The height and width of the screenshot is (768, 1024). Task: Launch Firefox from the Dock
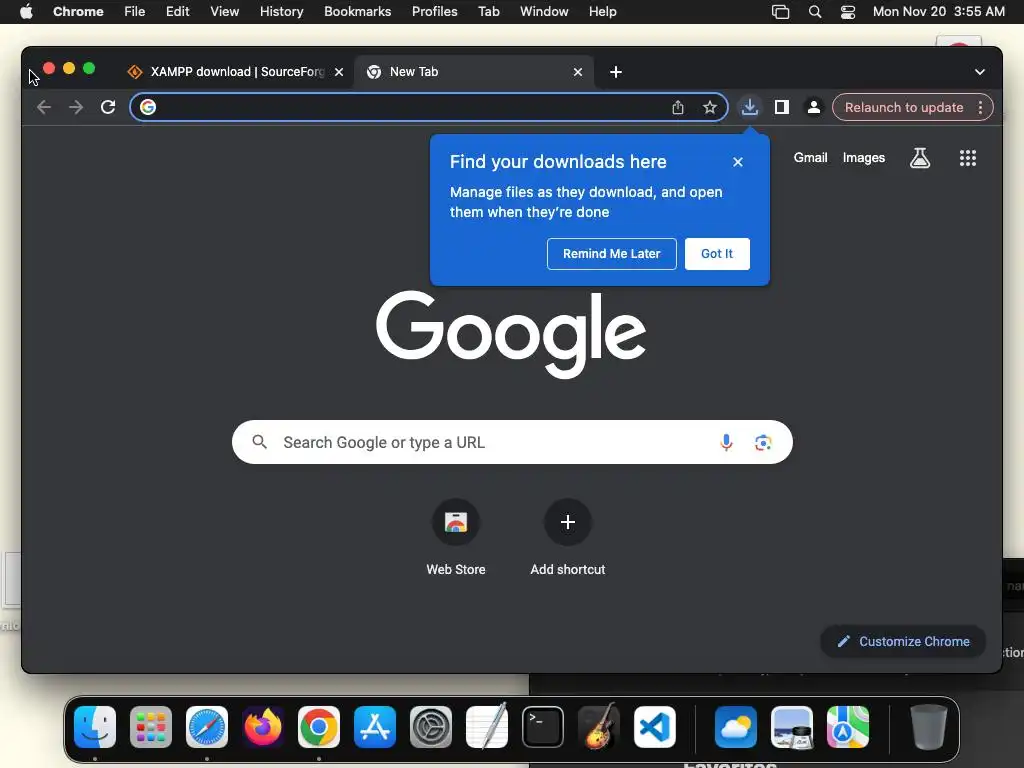coord(263,727)
